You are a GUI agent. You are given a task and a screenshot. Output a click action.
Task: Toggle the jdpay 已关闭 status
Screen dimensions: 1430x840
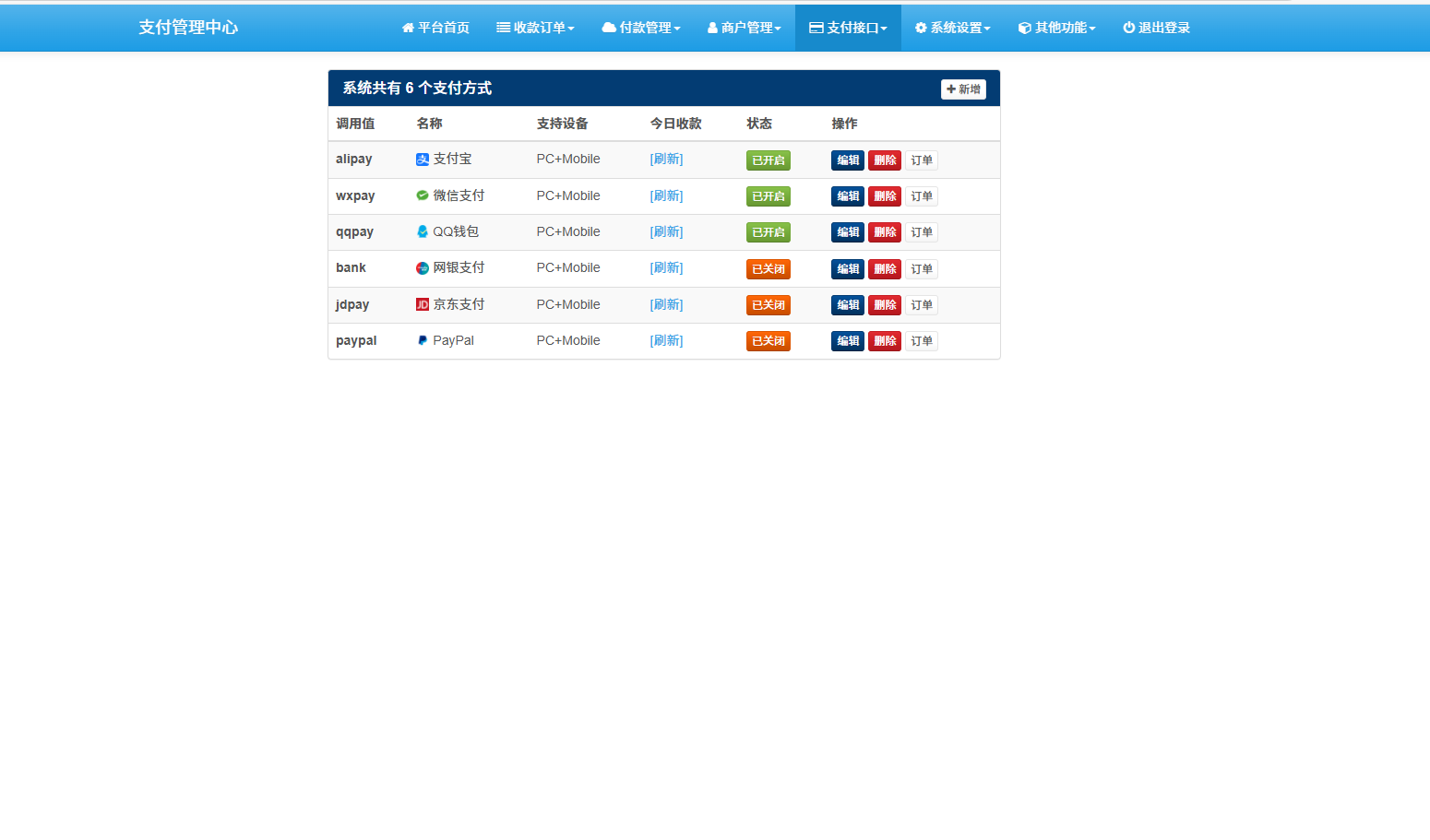pyautogui.click(x=769, y=305)
